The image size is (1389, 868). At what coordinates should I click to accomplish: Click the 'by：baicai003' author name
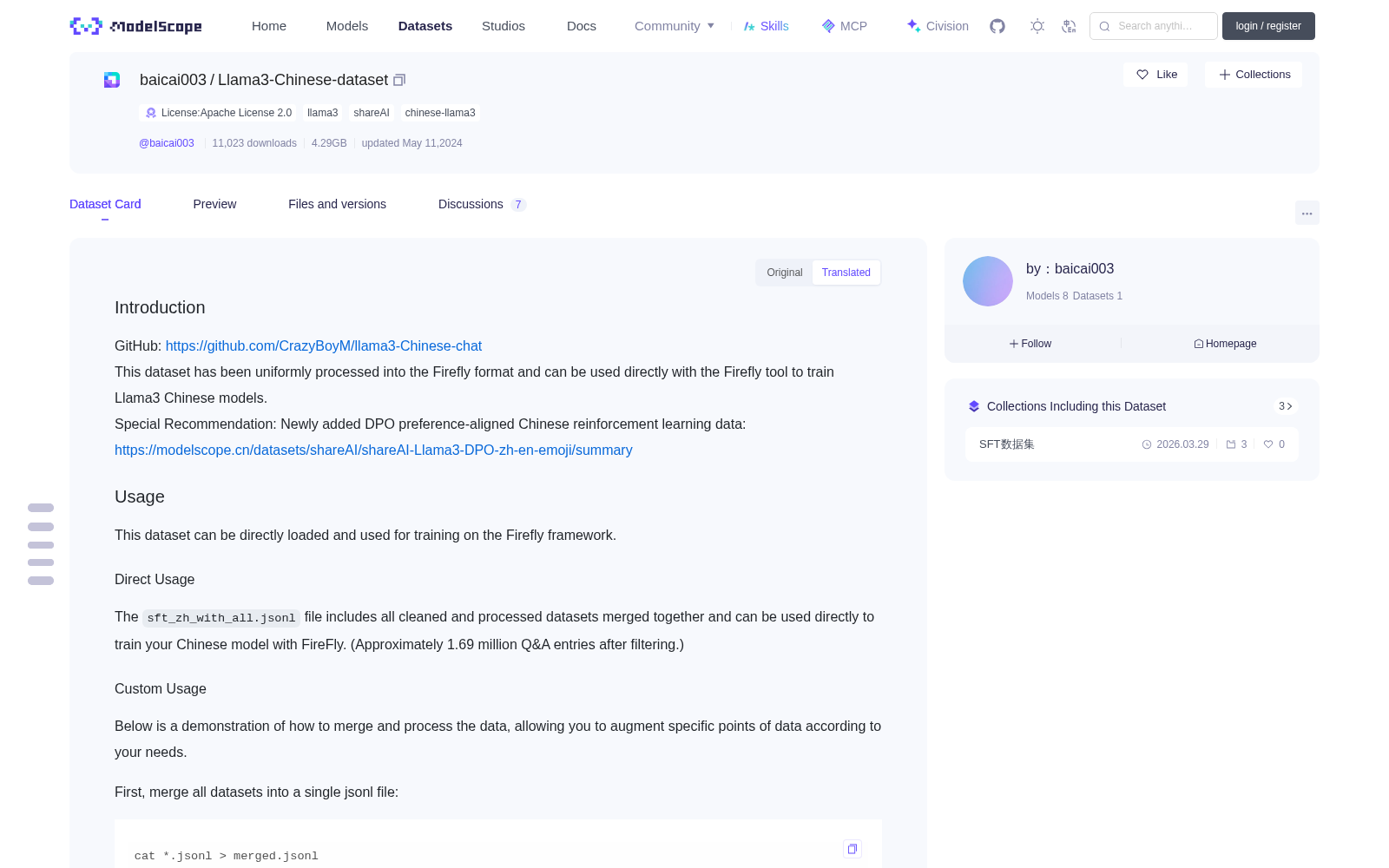[1070, 269]
